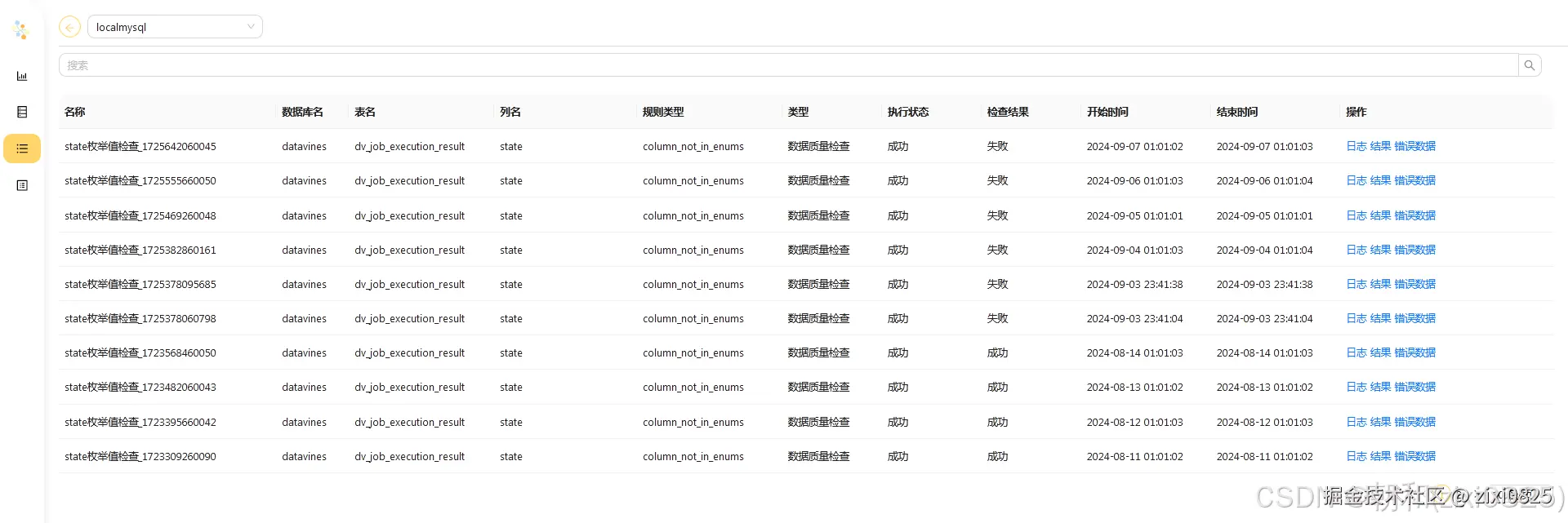Open 日志 for job 1725378060798
1568x523 pixels.
[1356, 318]
